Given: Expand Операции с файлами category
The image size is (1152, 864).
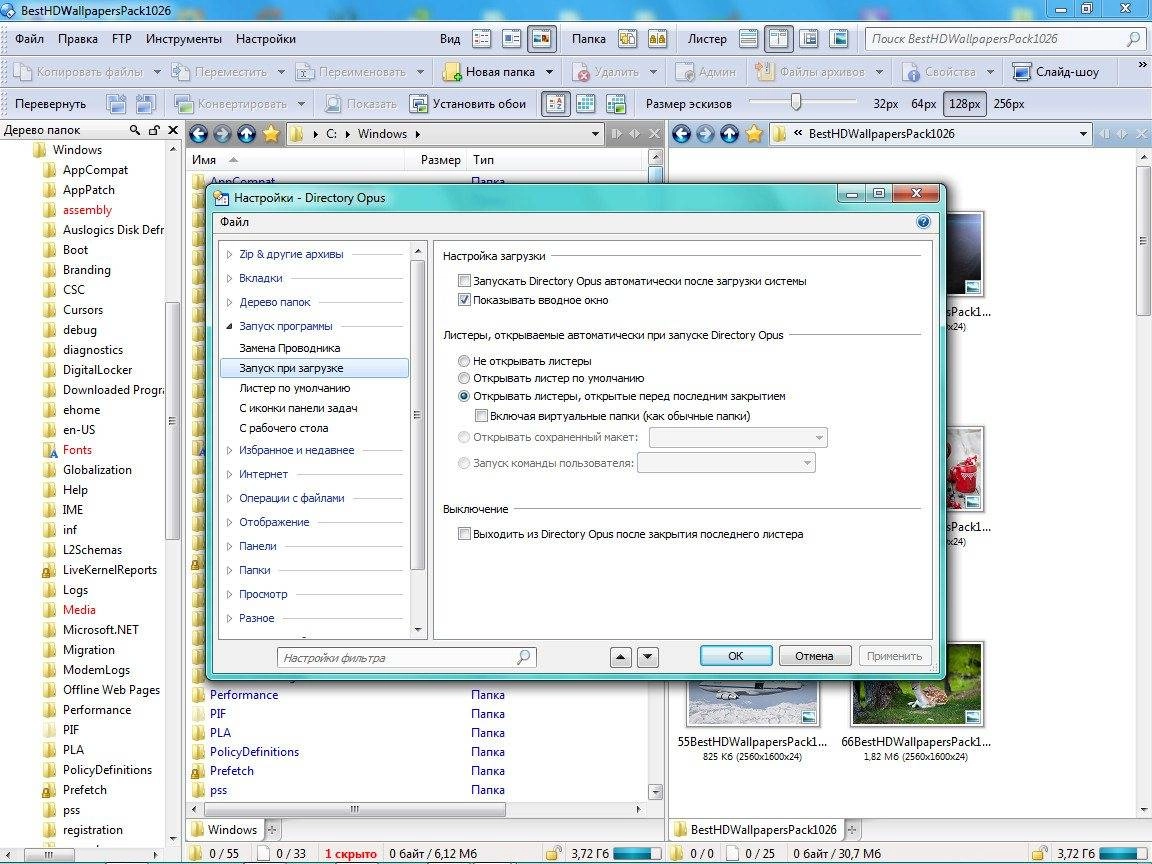Looking at the screenshot, I should click(229, 498).
